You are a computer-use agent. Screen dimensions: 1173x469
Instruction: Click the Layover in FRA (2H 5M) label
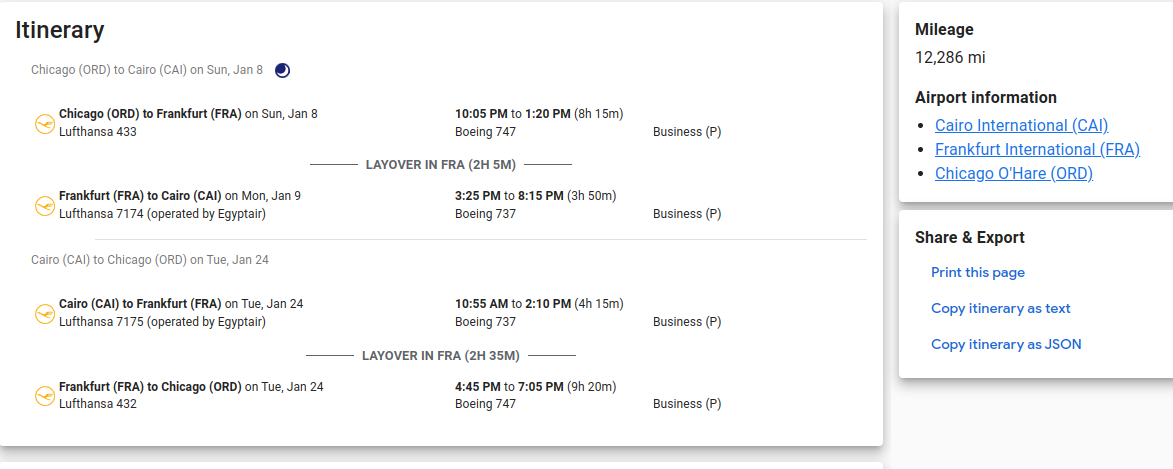coord(441,165)
